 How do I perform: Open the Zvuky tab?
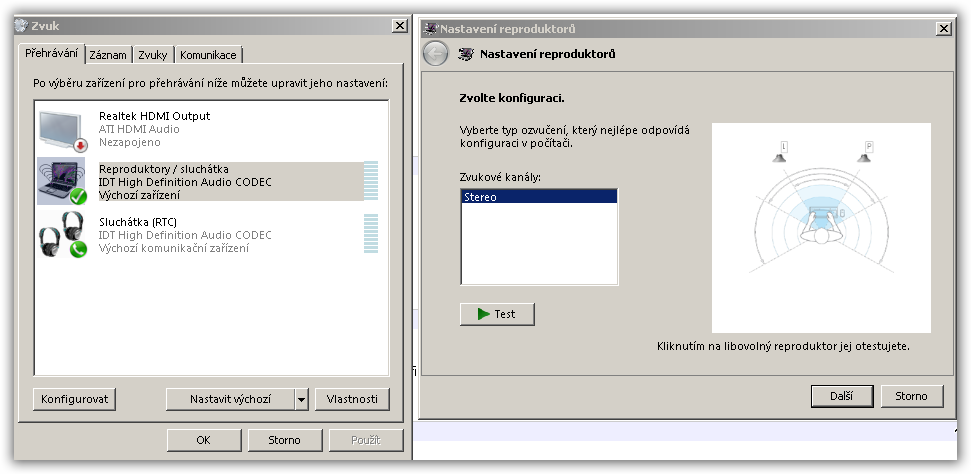click(153, 55)
